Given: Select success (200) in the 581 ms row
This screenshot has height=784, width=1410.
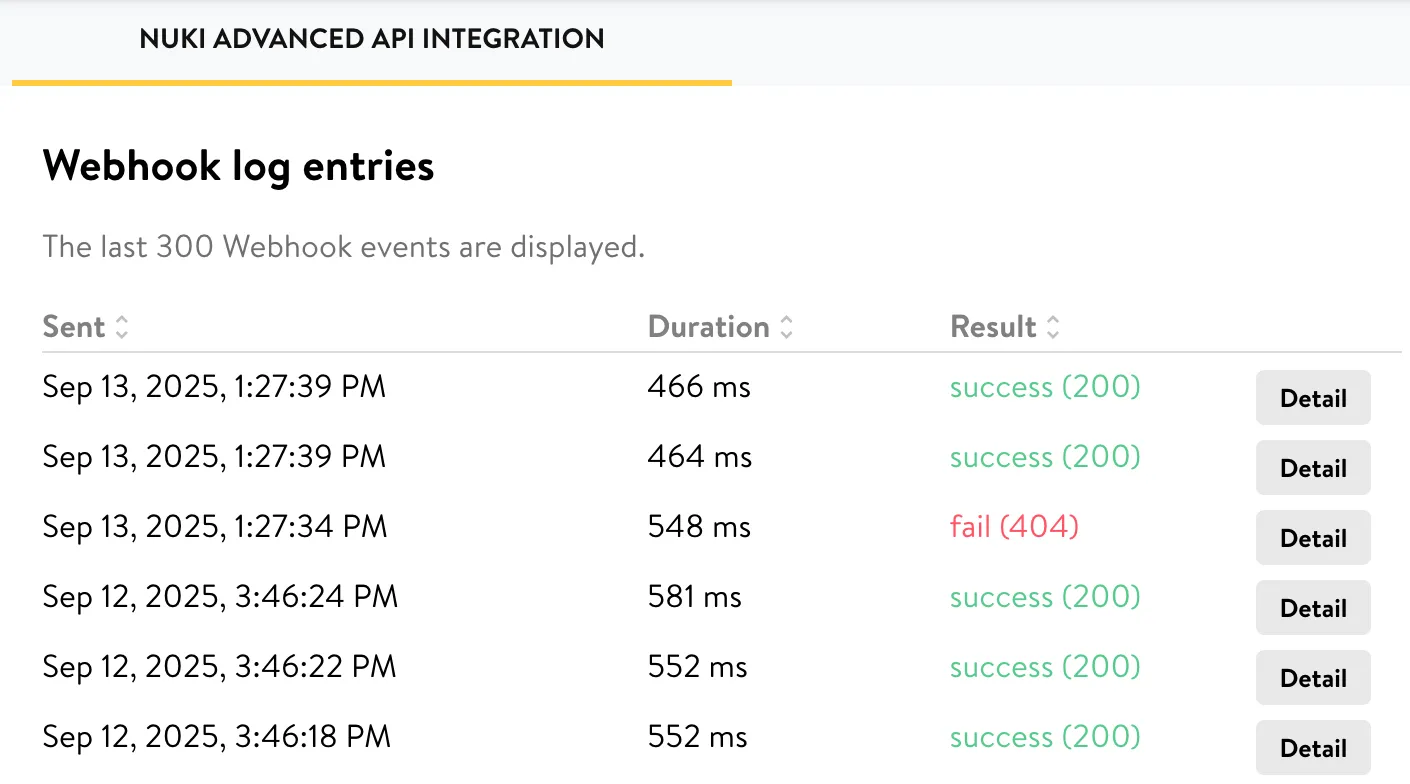Looking at the screenshot, I should pyautogui.click(x=1045, y=597).
